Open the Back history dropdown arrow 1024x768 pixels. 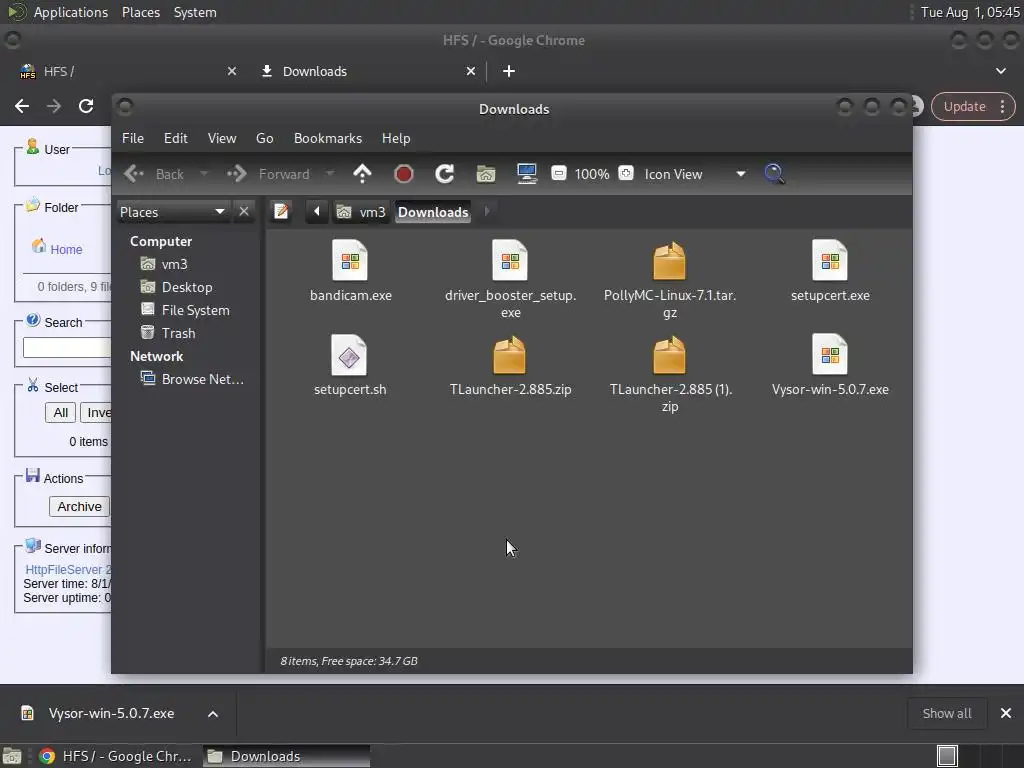tap(204, 174)
